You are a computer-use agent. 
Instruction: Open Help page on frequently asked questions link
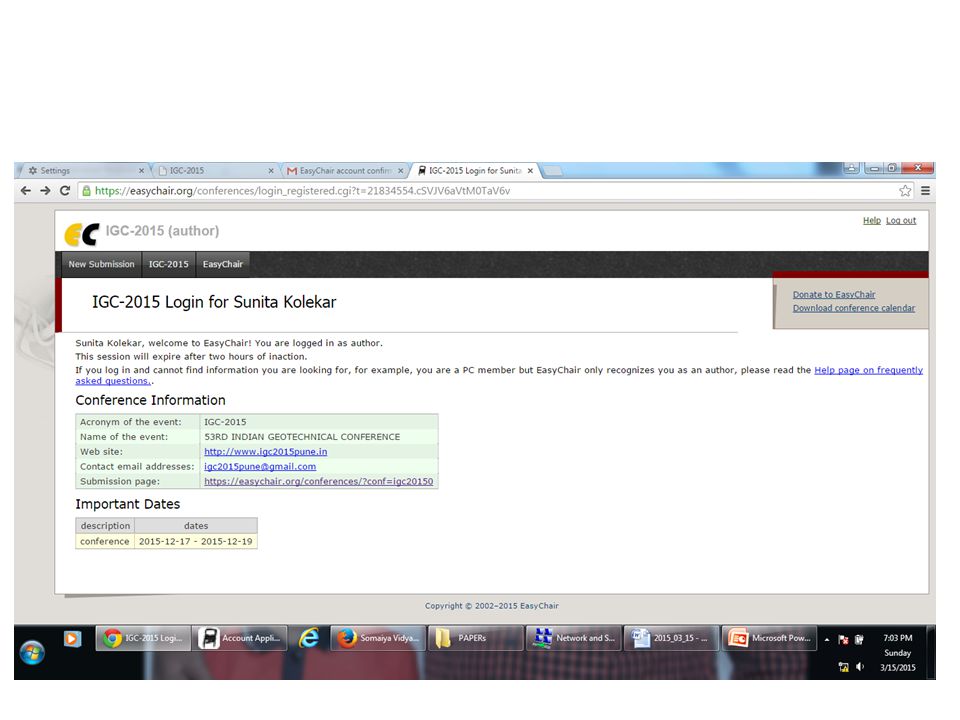868,370
